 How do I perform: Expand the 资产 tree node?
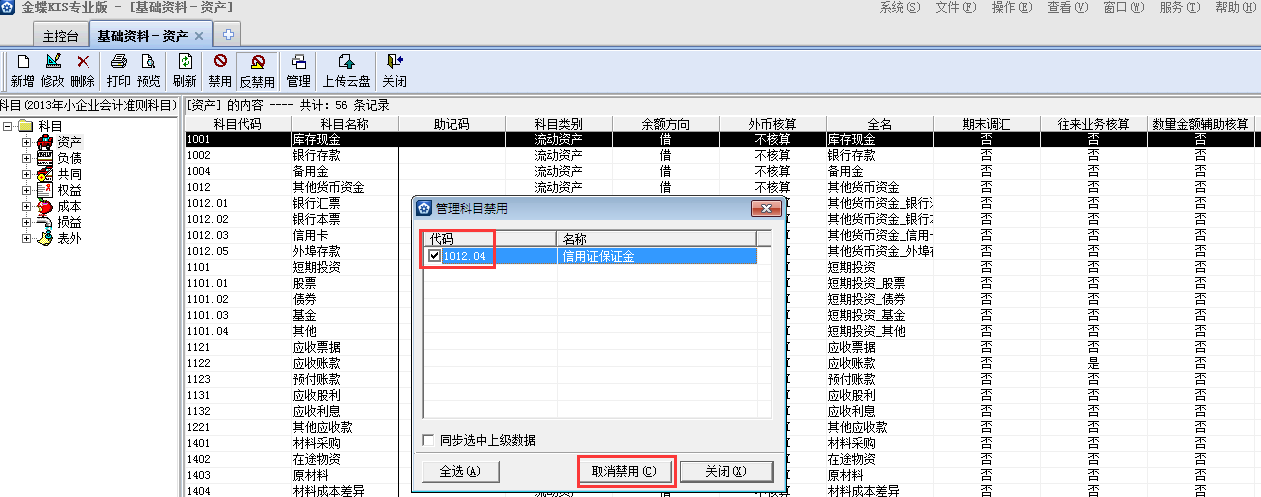[26, 142]
